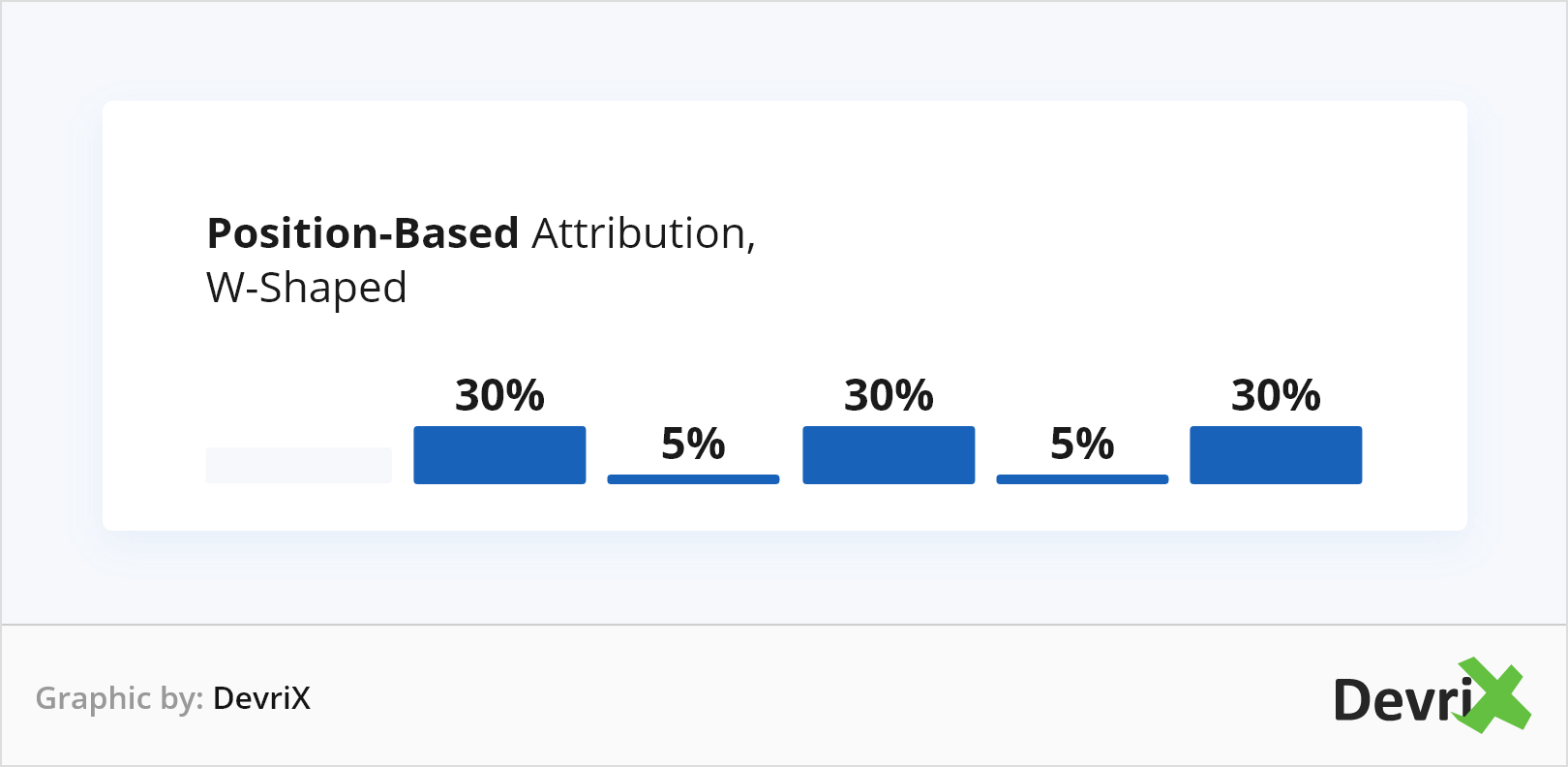1568x767 pixels.
Task: Click the right 5% label
Action: pos(1082,445)
